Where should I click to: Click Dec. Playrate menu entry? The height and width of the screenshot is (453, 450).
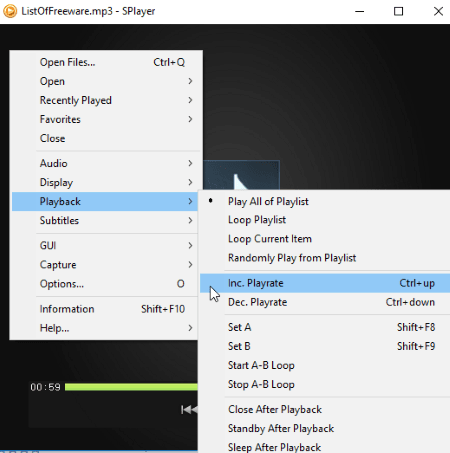[325, 302]
